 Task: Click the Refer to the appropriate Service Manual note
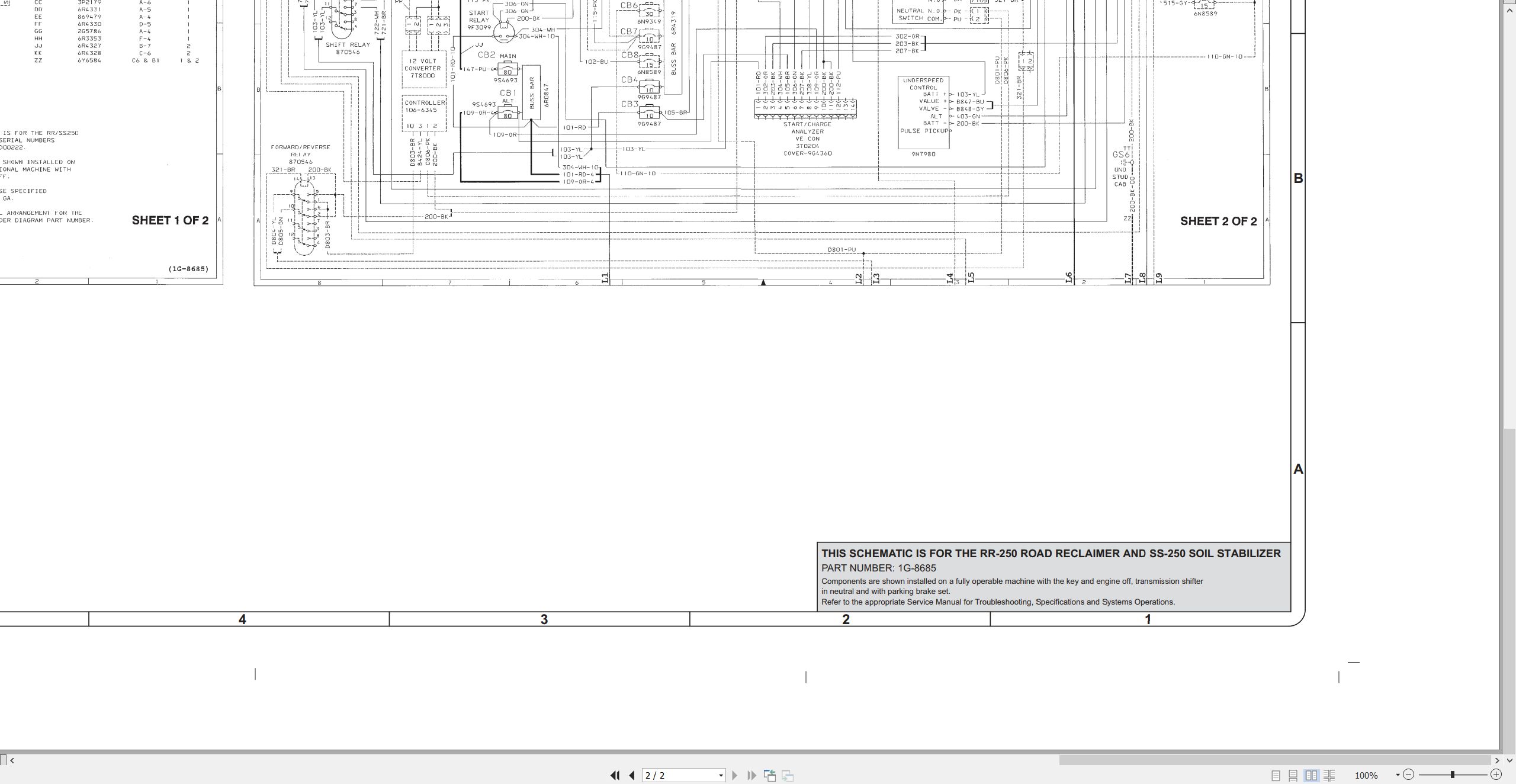pos(998,602)
